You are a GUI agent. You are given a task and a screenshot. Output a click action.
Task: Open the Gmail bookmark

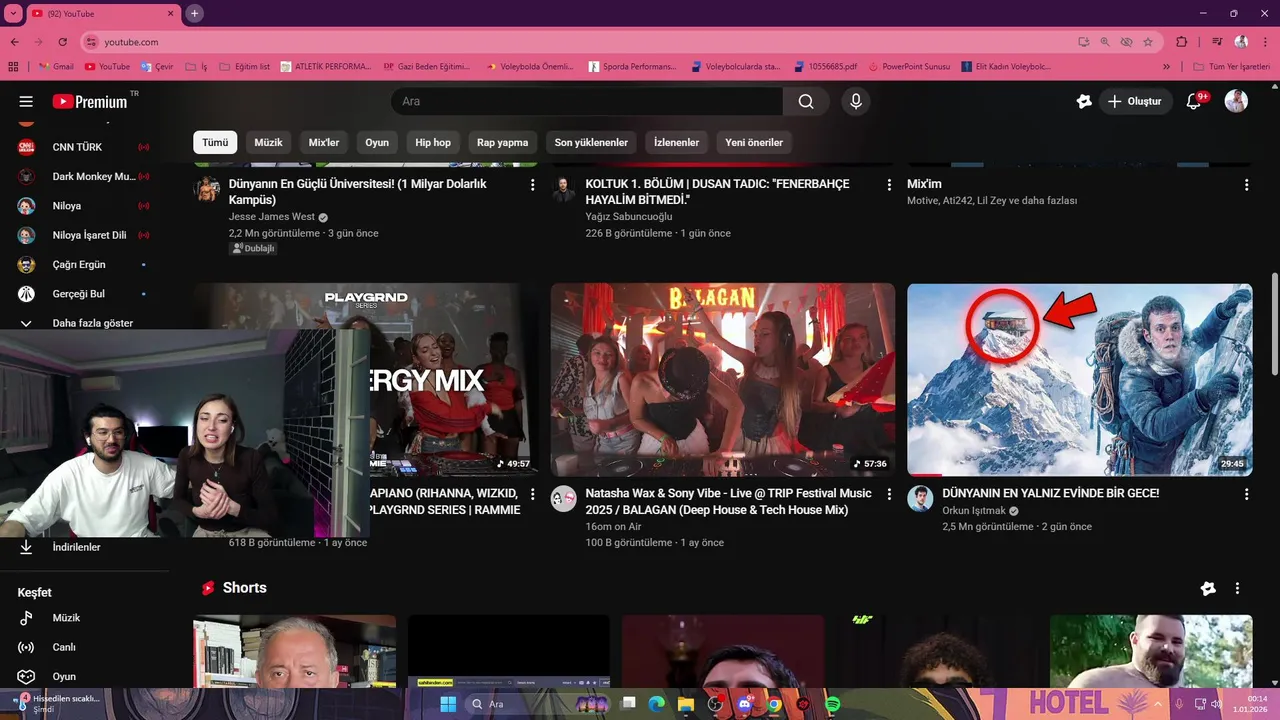(x=56, y=67)
